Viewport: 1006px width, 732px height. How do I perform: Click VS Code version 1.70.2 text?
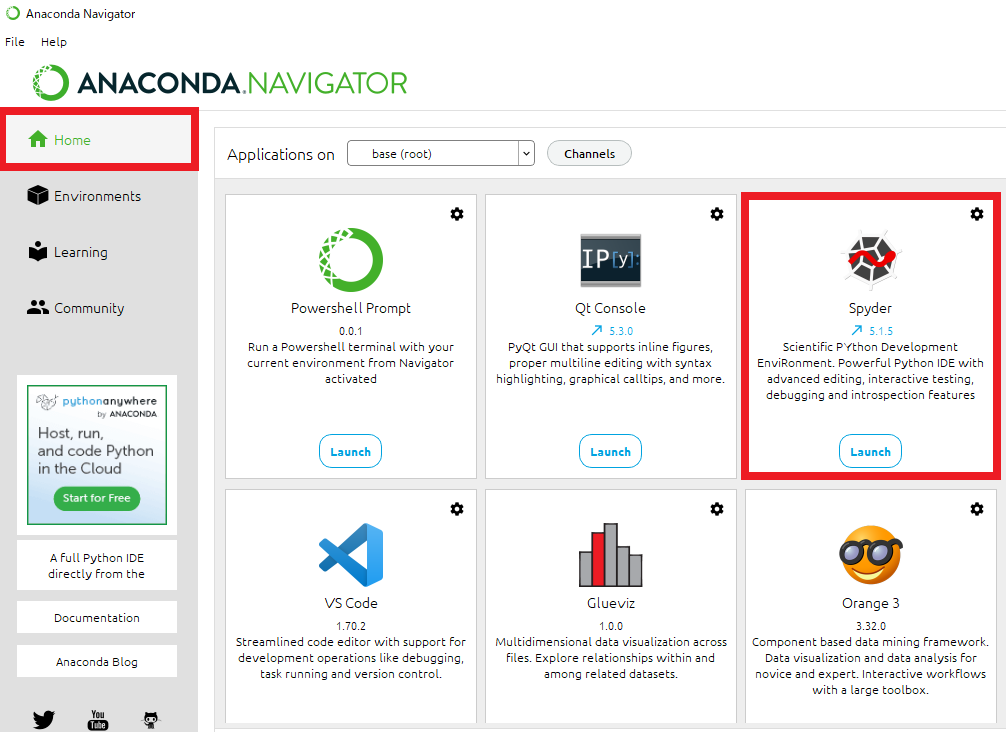point(351,626)
